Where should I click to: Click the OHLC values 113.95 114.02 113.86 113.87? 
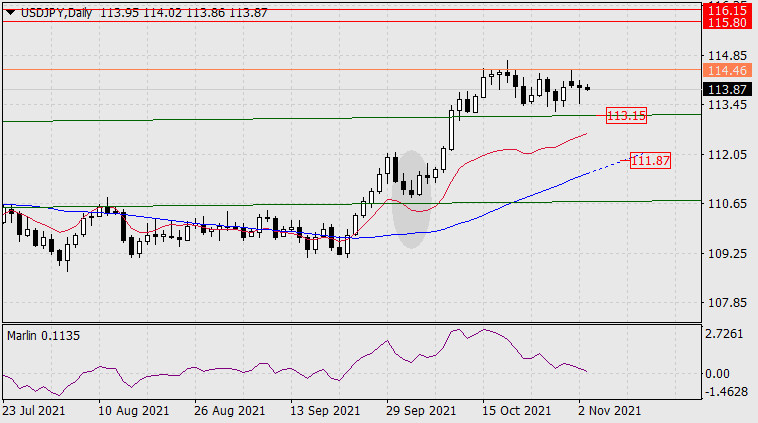click(x=183, y=13)
